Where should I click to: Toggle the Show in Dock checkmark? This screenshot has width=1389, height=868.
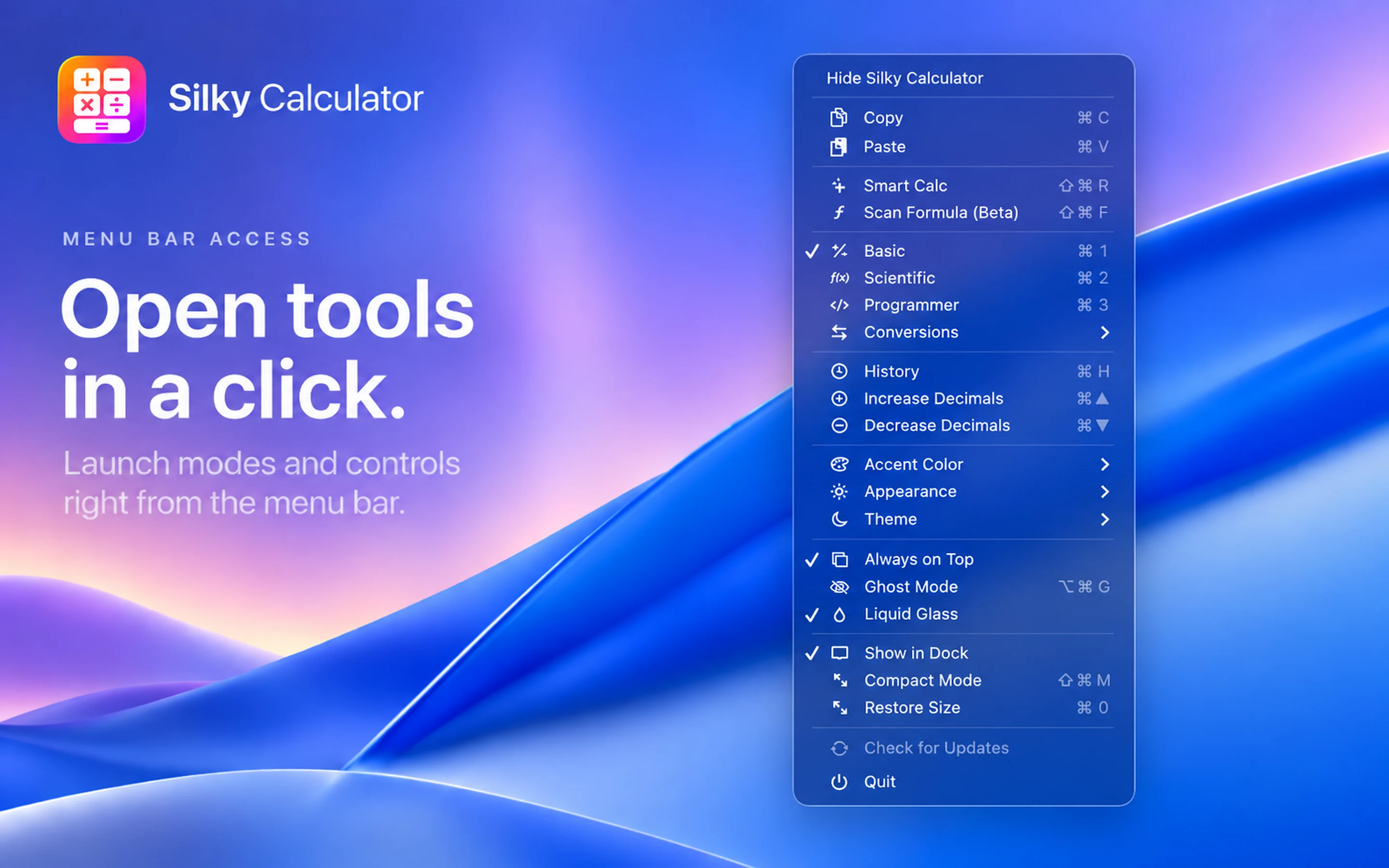pyautogui.click(x=812, y=653)
